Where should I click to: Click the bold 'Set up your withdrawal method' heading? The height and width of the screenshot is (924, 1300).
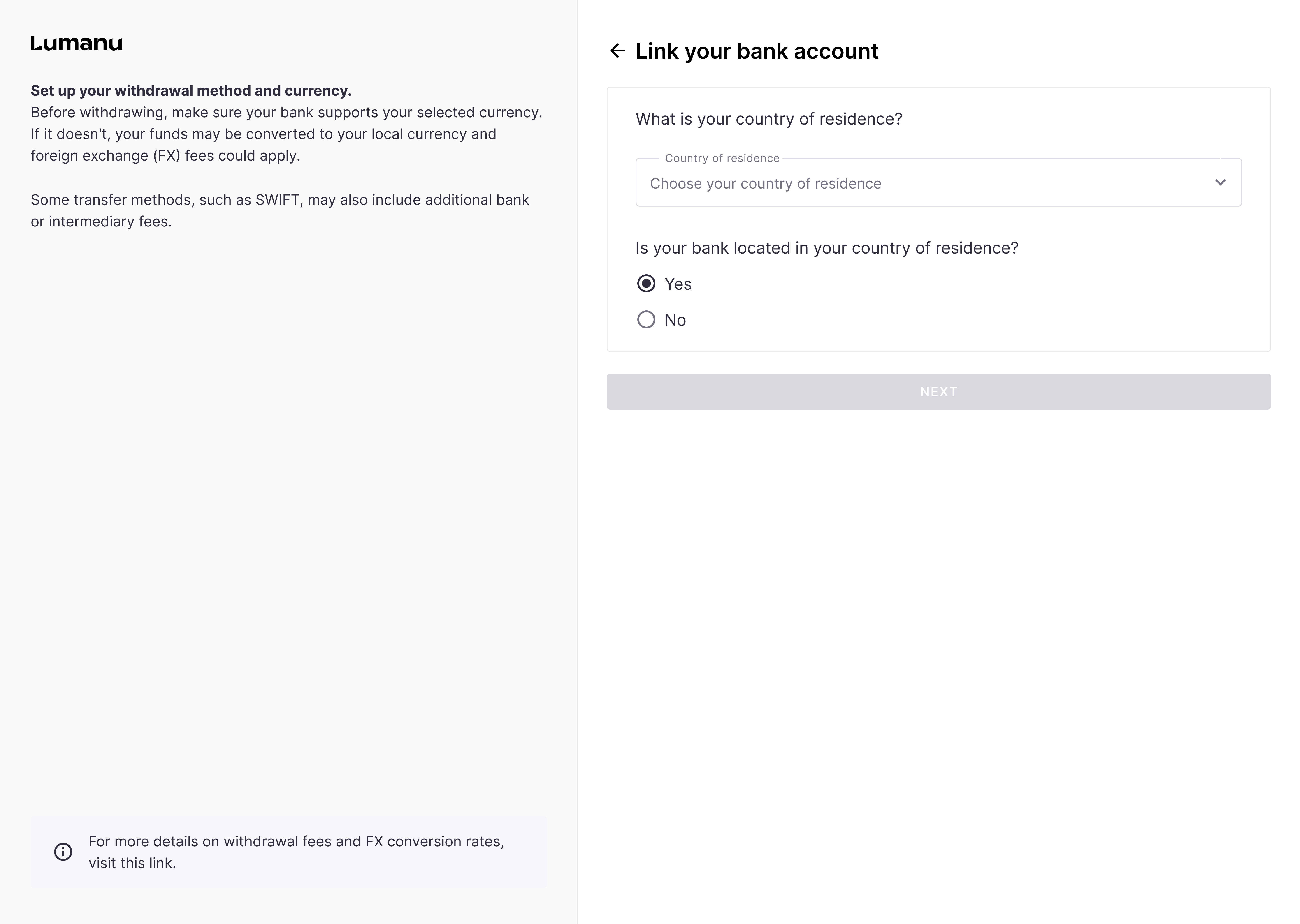point(191,90)
